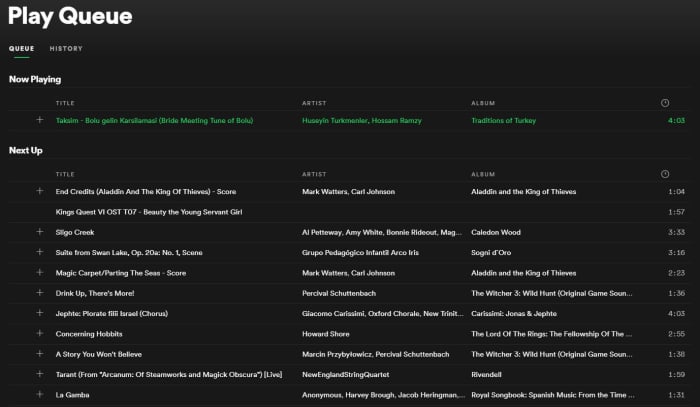
Task: Switch to the History tab
Action: click(x=66, y=48)
